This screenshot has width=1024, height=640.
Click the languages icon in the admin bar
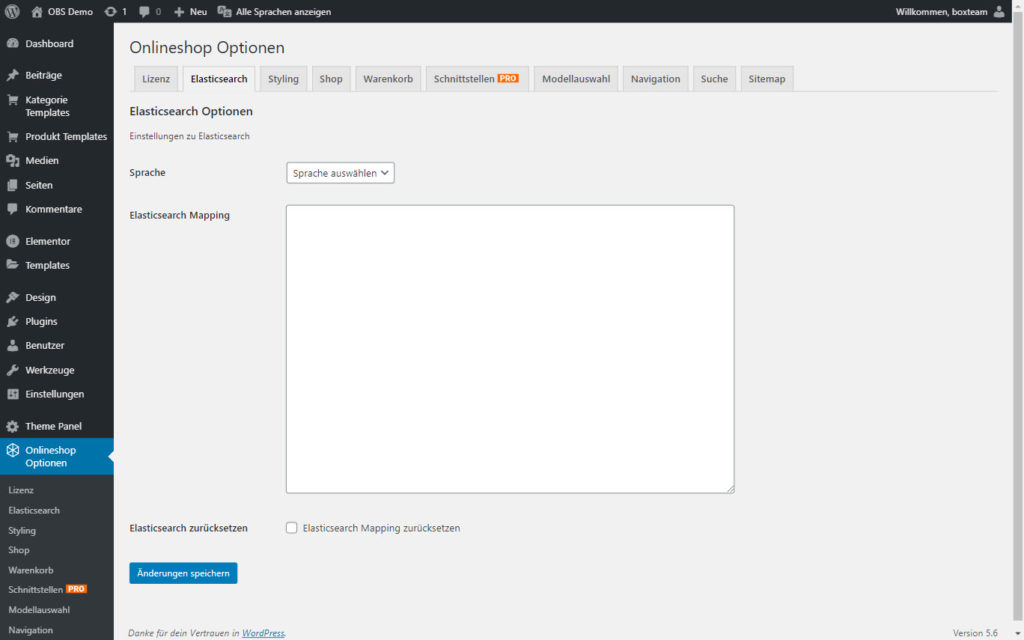pyautogui.click(x=224, y=12)
